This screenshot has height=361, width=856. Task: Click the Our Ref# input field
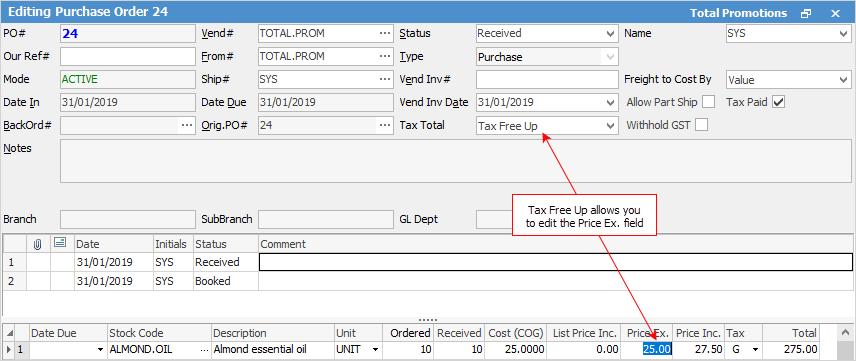point(127,56)
